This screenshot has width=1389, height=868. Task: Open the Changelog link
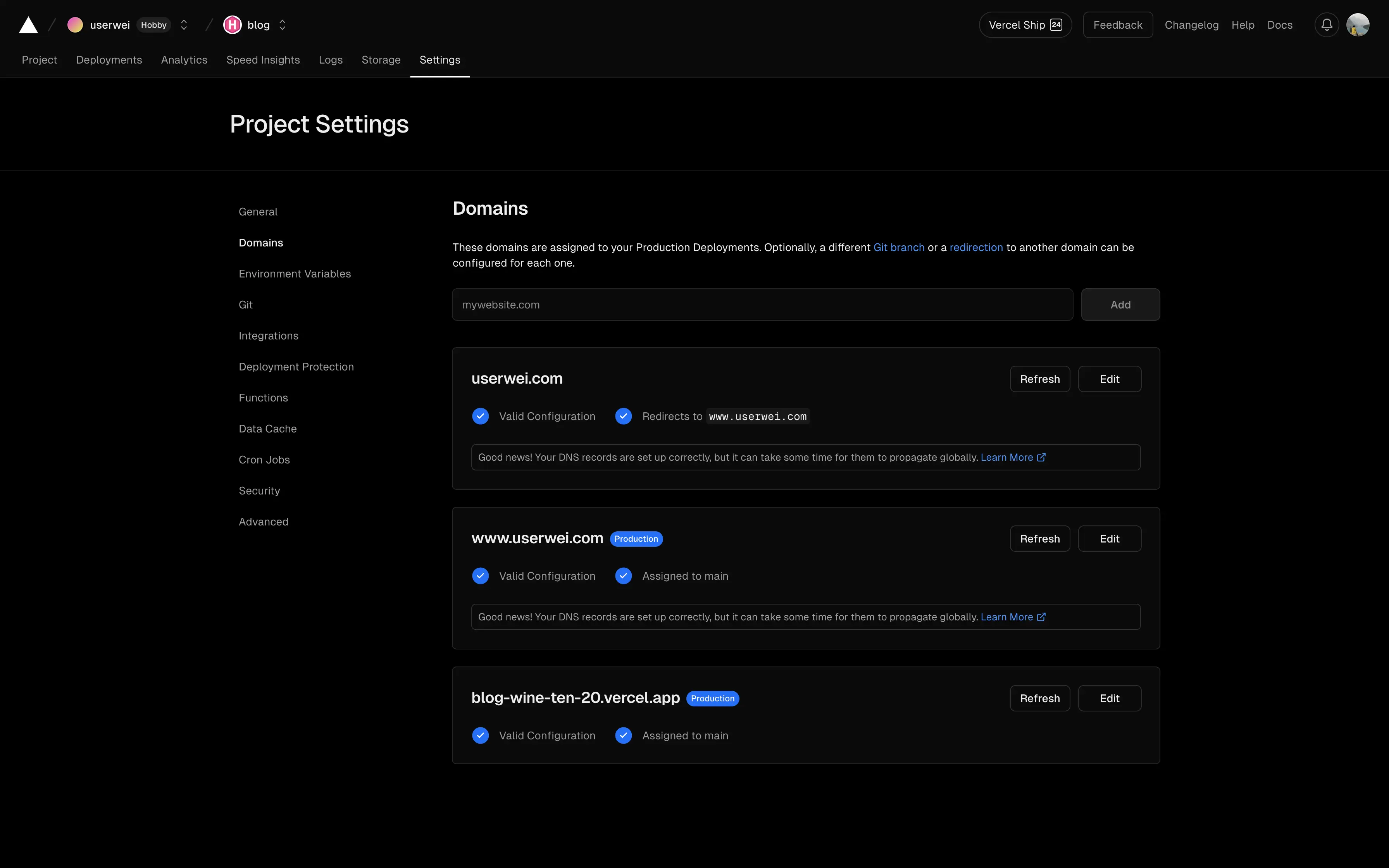pos(1192,25)
